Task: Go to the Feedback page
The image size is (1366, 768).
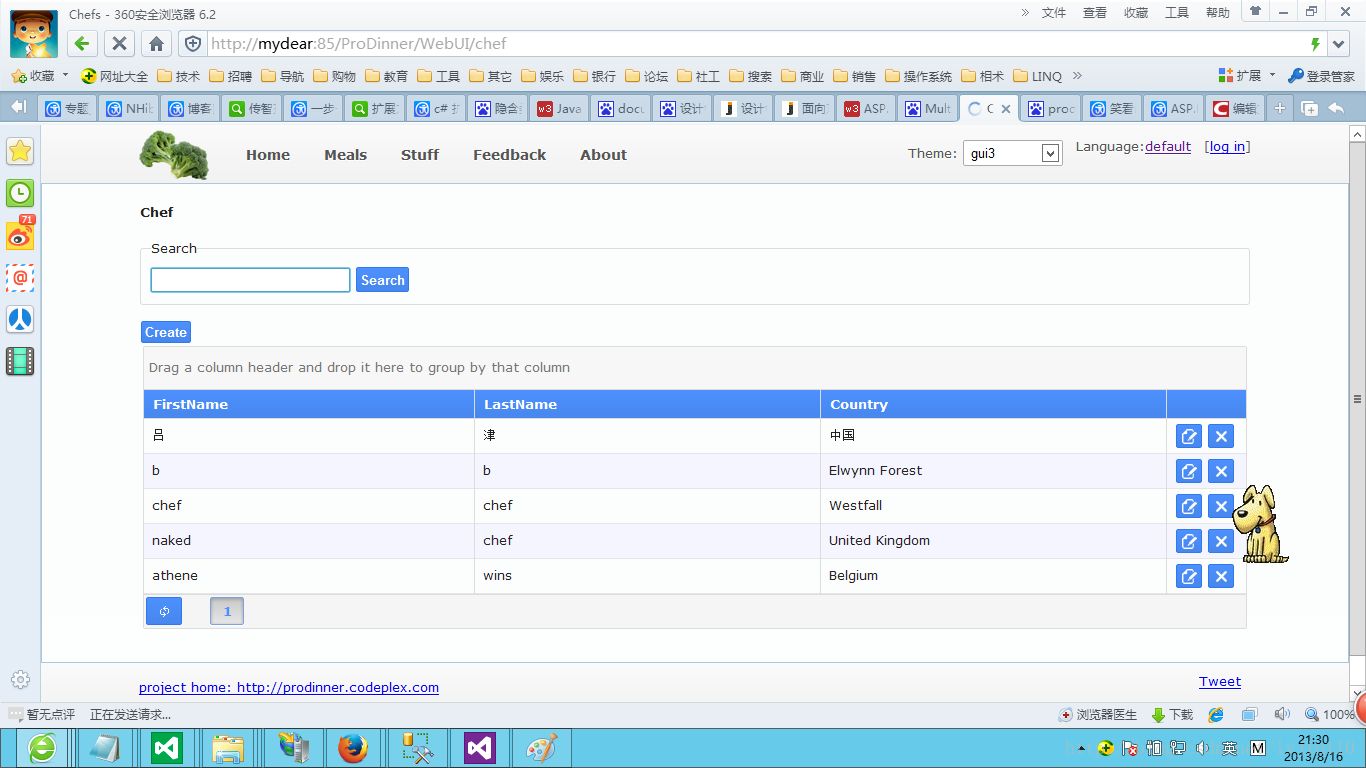Action: (x=509, y=155)
